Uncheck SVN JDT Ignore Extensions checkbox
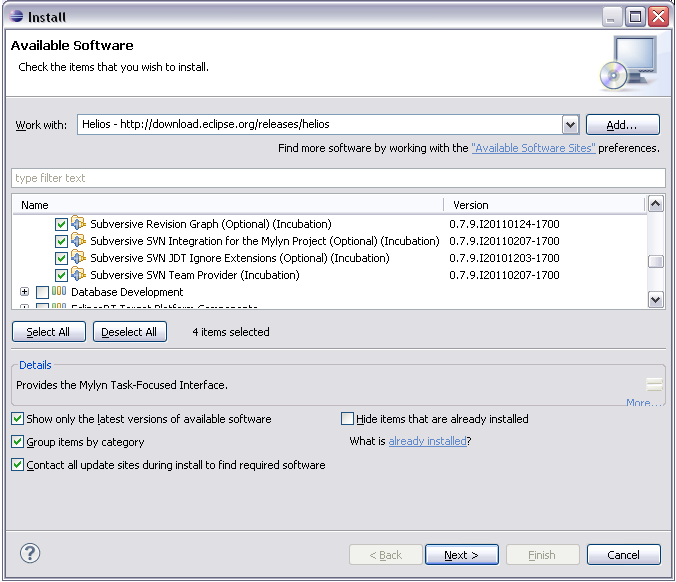Image resolution: width=676 pixels, height=582 pixels. pyautogui.click(x=61, y=258)
